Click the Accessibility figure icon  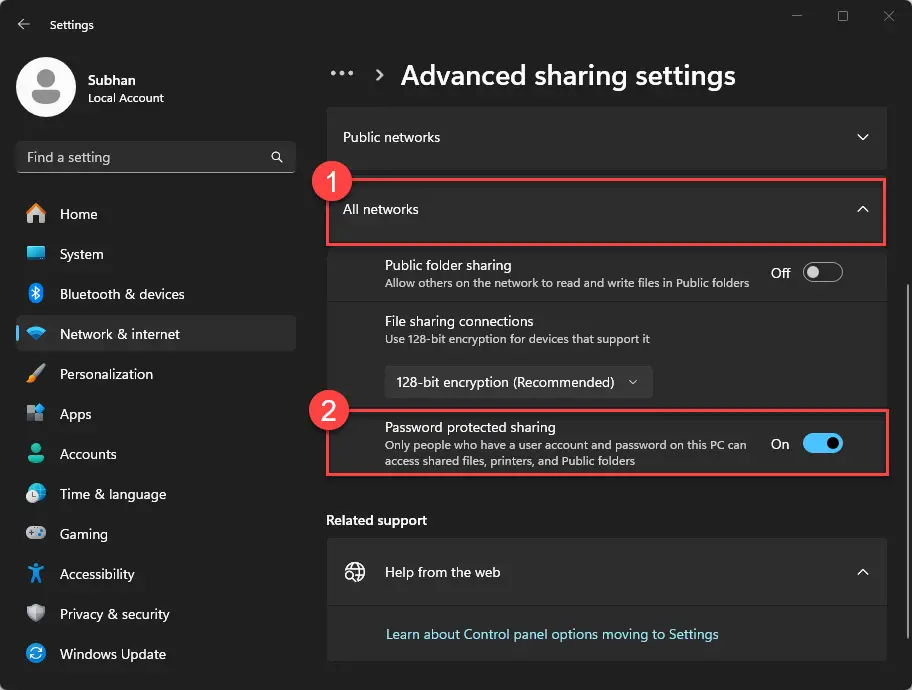tap(36, 574)
